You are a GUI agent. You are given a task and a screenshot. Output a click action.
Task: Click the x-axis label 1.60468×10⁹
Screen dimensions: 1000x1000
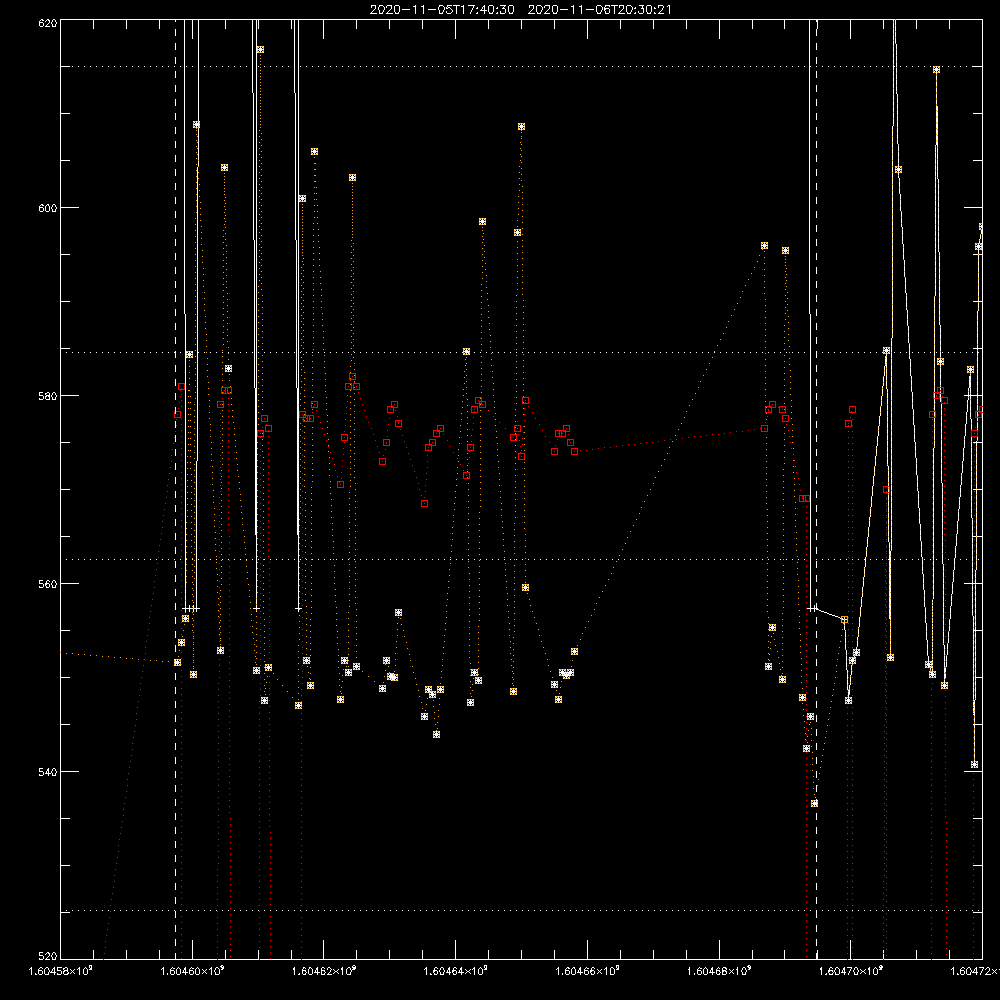[x=719, y=971]
